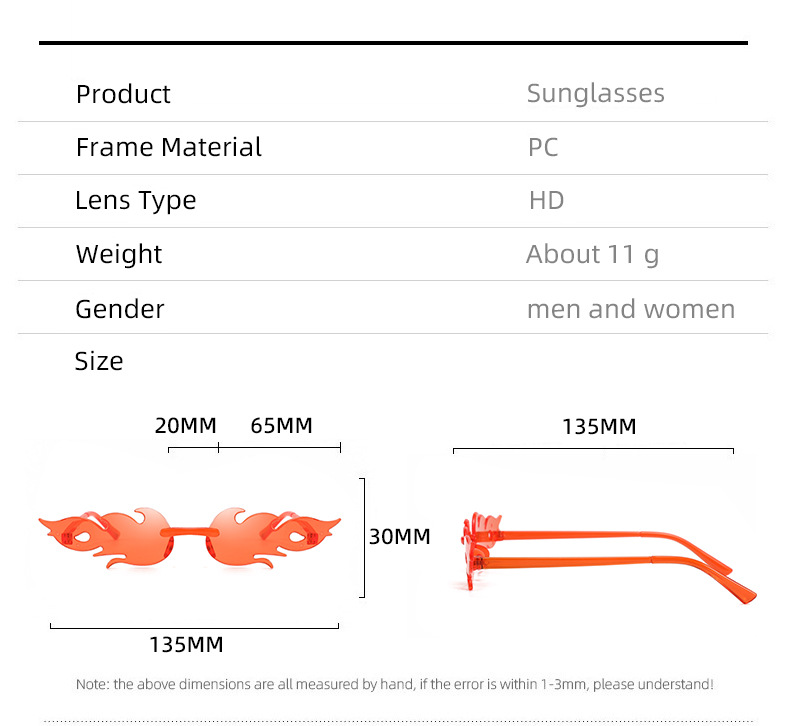Click the "135MM" label above side view
790x726 pixels.
tap(599, 427)
